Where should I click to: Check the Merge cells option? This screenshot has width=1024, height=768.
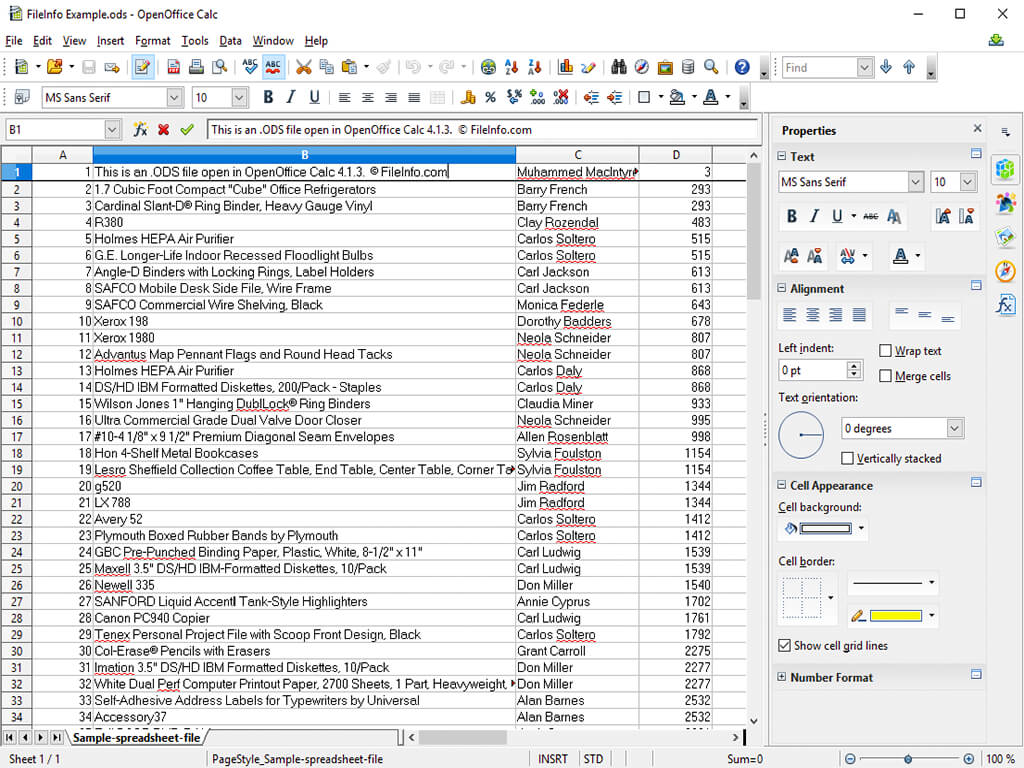pos(885,376)
